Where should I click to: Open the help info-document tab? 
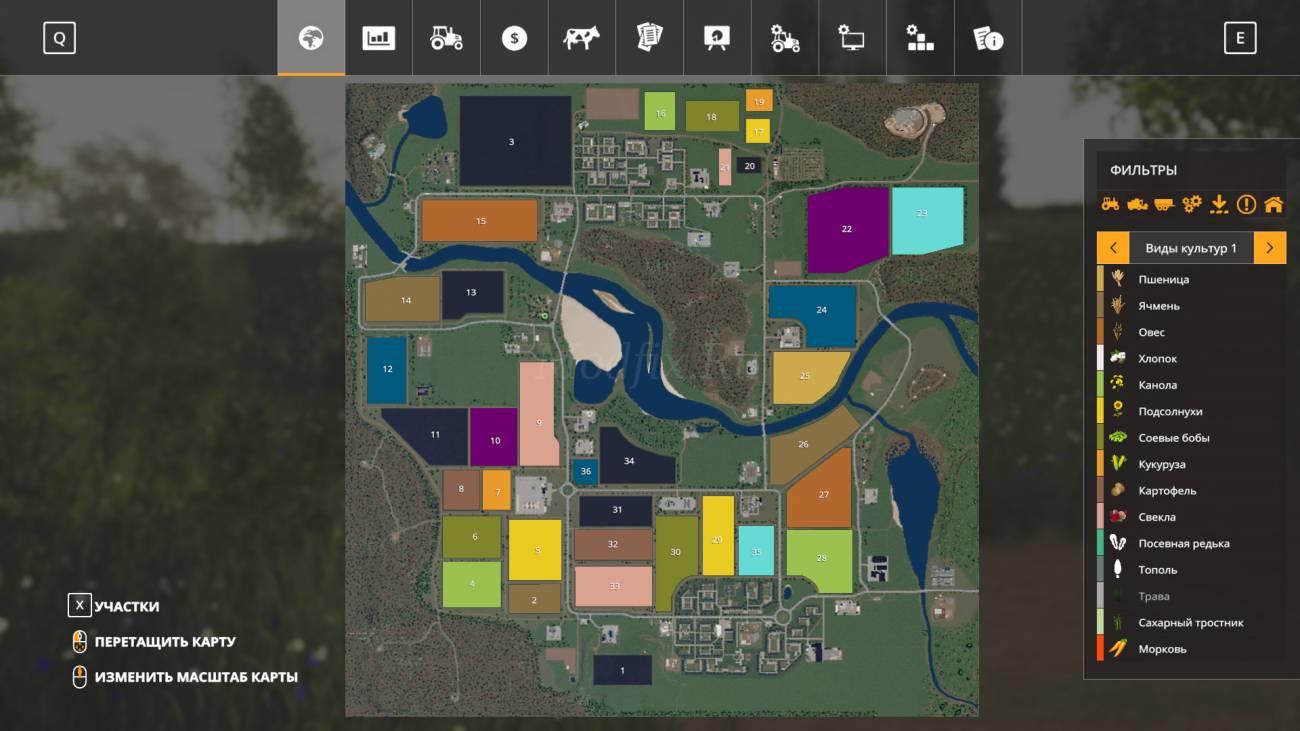pos(988,38)
